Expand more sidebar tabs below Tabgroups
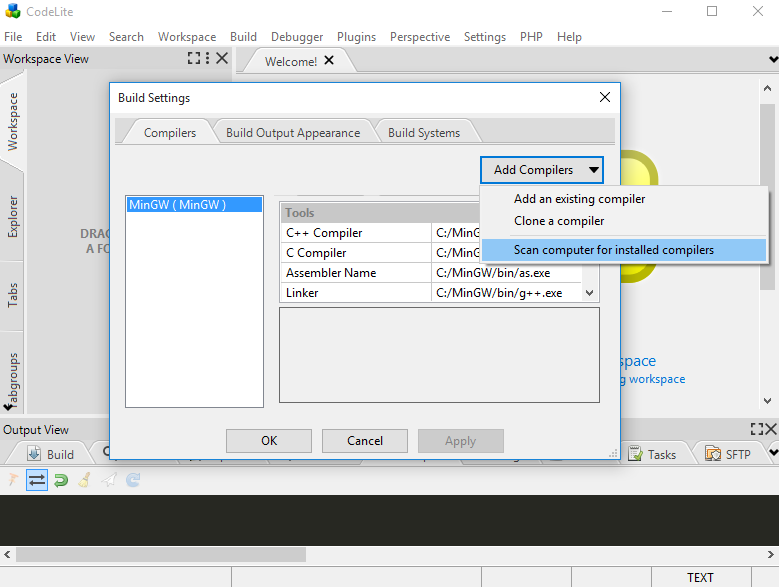Image resolution: width=779 pixels, height=587 pixels. pyautogui.click(x=7, y=407)
